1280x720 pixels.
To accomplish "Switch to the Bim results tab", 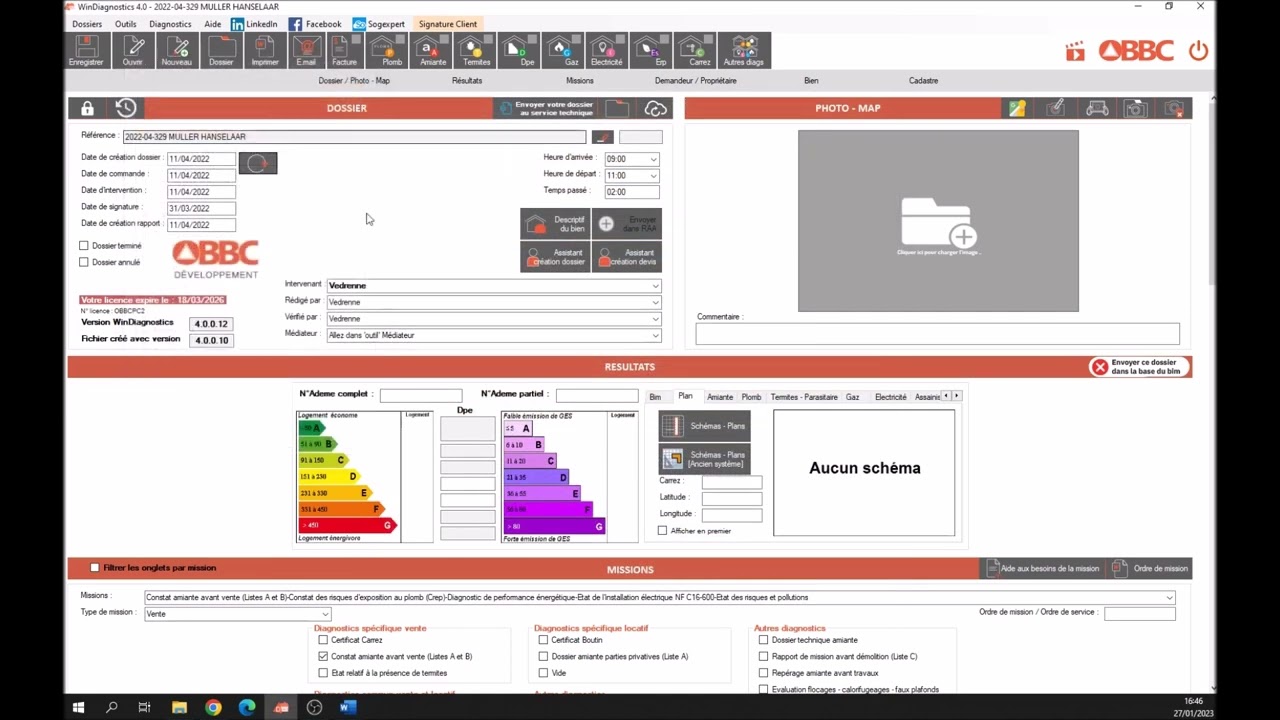I will (x=655, y=397).
